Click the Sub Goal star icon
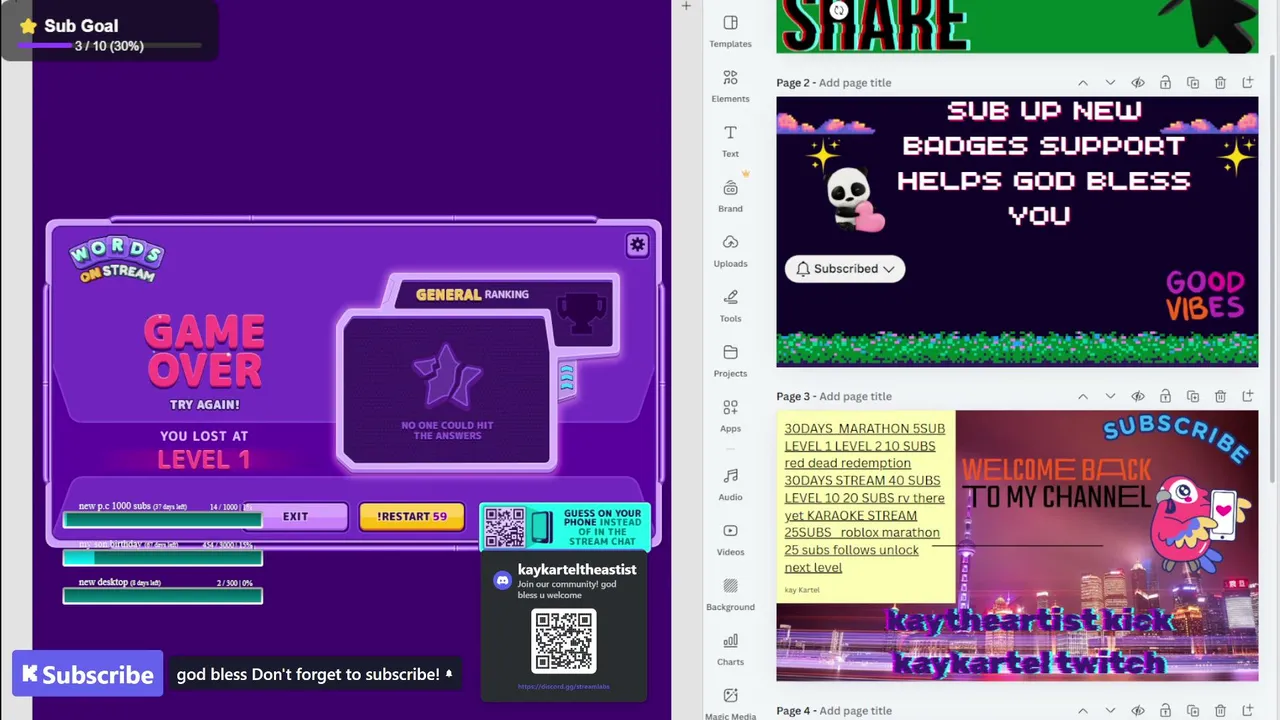This screenshot has height=720, width=1280. point(28,26)
